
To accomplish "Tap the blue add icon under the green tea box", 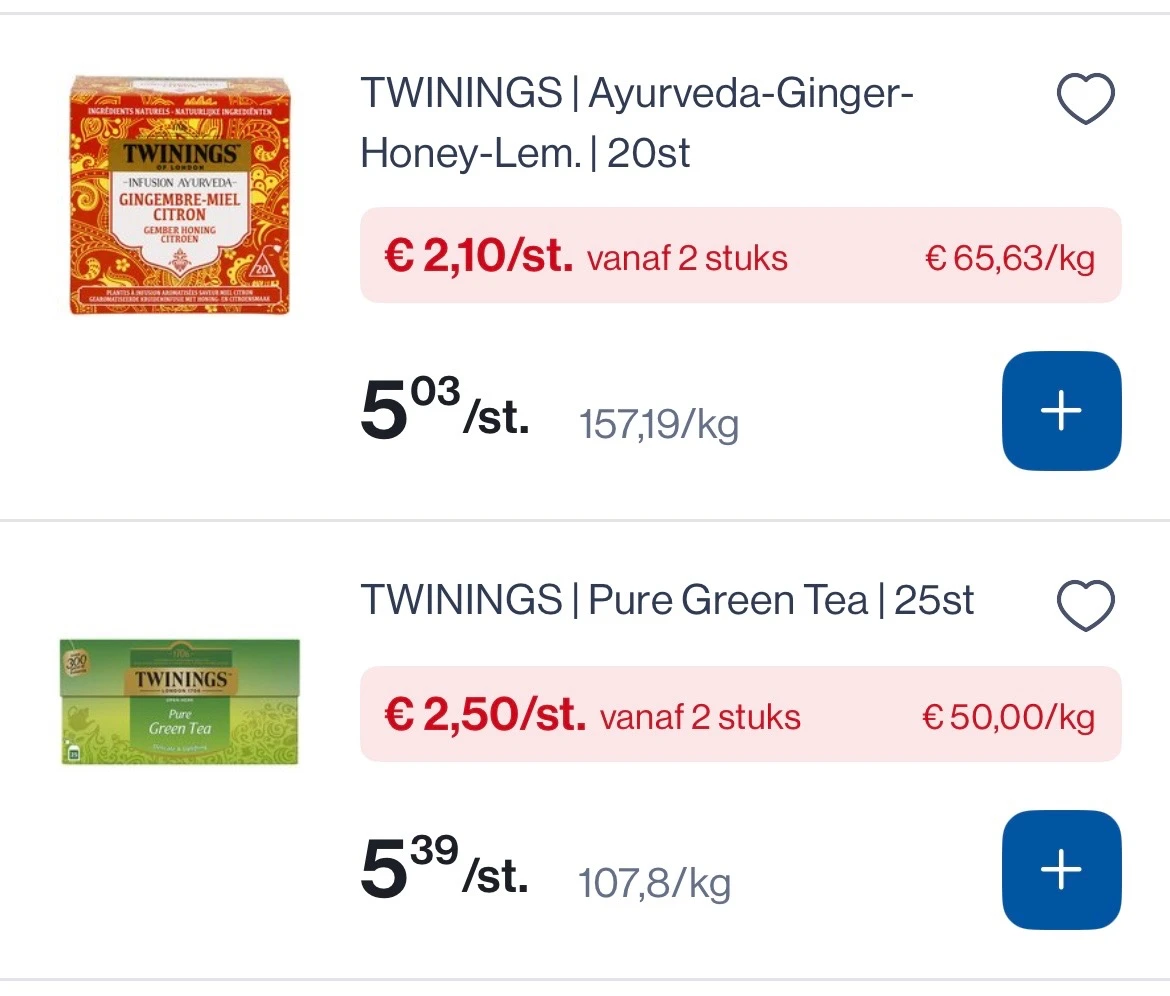I will point(1062,869).
